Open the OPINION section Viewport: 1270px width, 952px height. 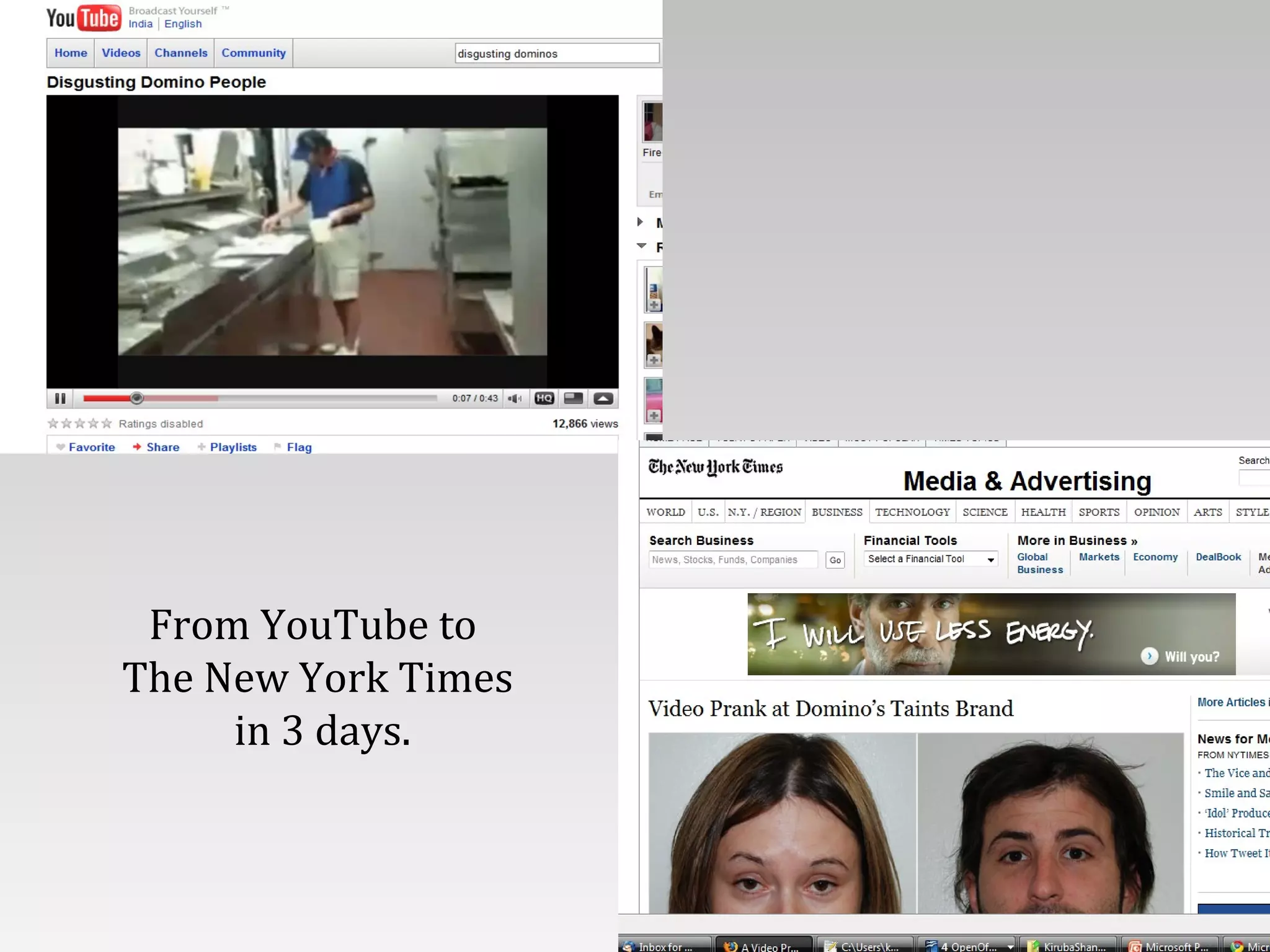(1157, 512)
